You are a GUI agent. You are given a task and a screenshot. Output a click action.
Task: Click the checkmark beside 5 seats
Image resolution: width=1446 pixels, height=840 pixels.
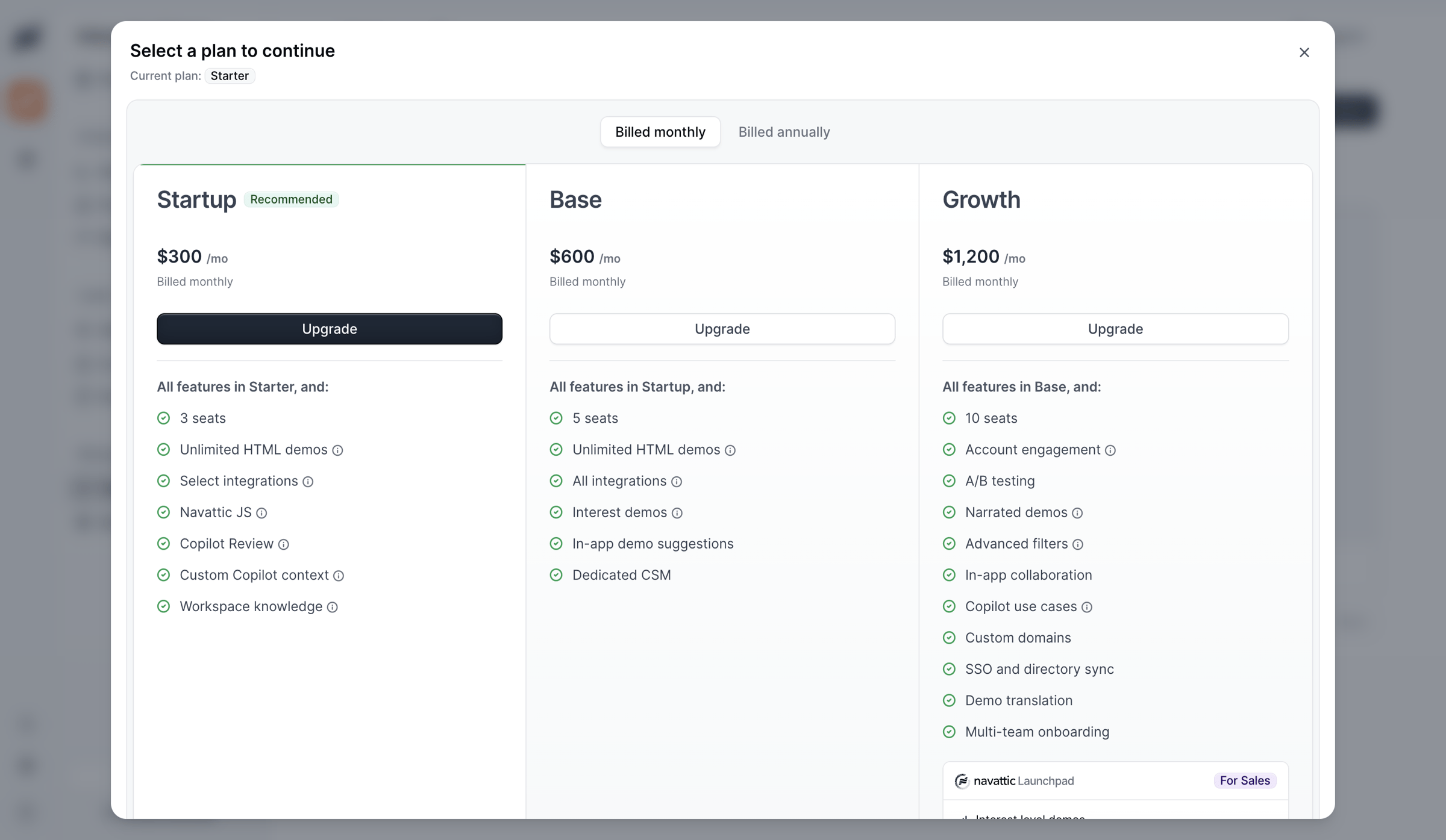pyautogui.click(x=556, y=418)
